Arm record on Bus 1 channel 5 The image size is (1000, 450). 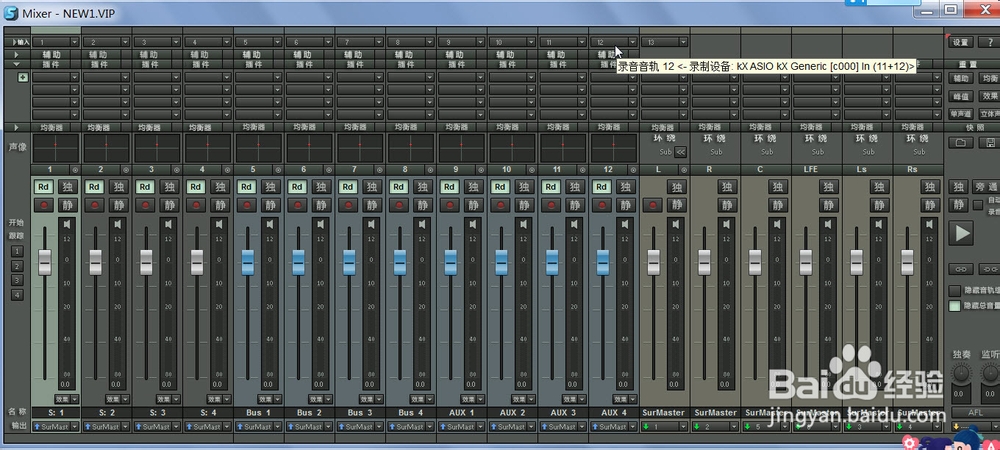click(246, 205)
